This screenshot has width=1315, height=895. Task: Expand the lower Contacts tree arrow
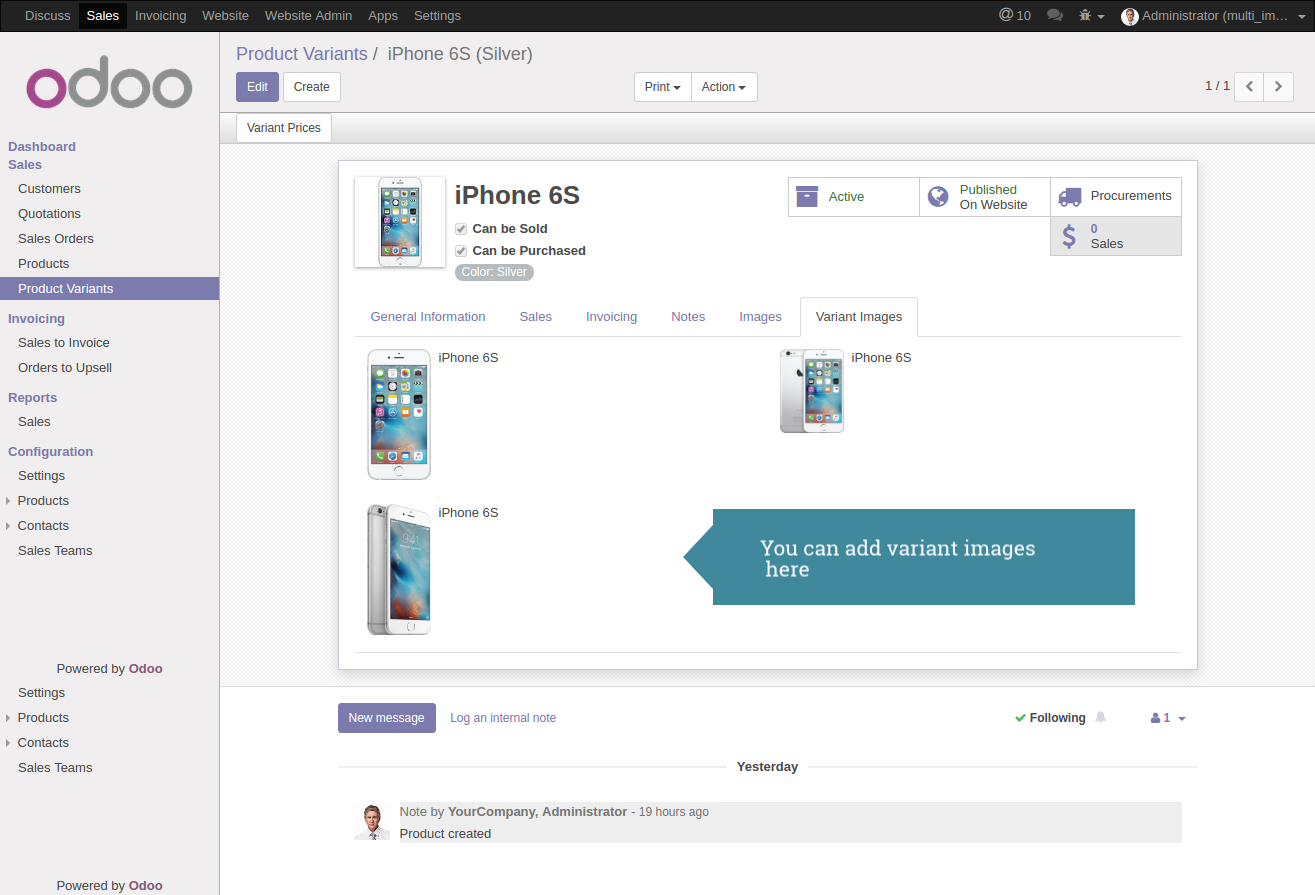[x=8, y=742]
